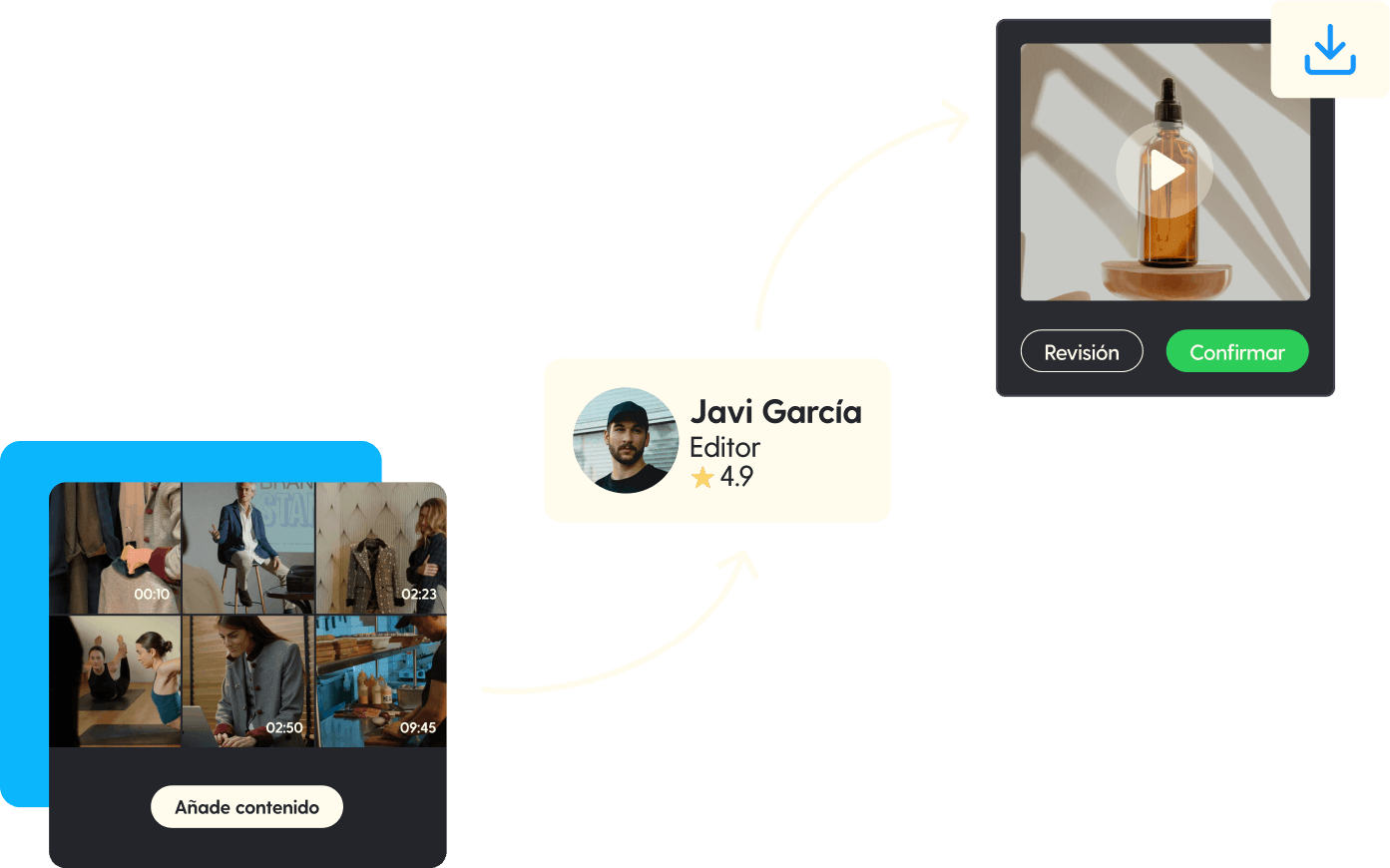The height and width of the screenshot is (868, 1390).
Task: Click the 4.9 rating value
Action: click(736, 477)
